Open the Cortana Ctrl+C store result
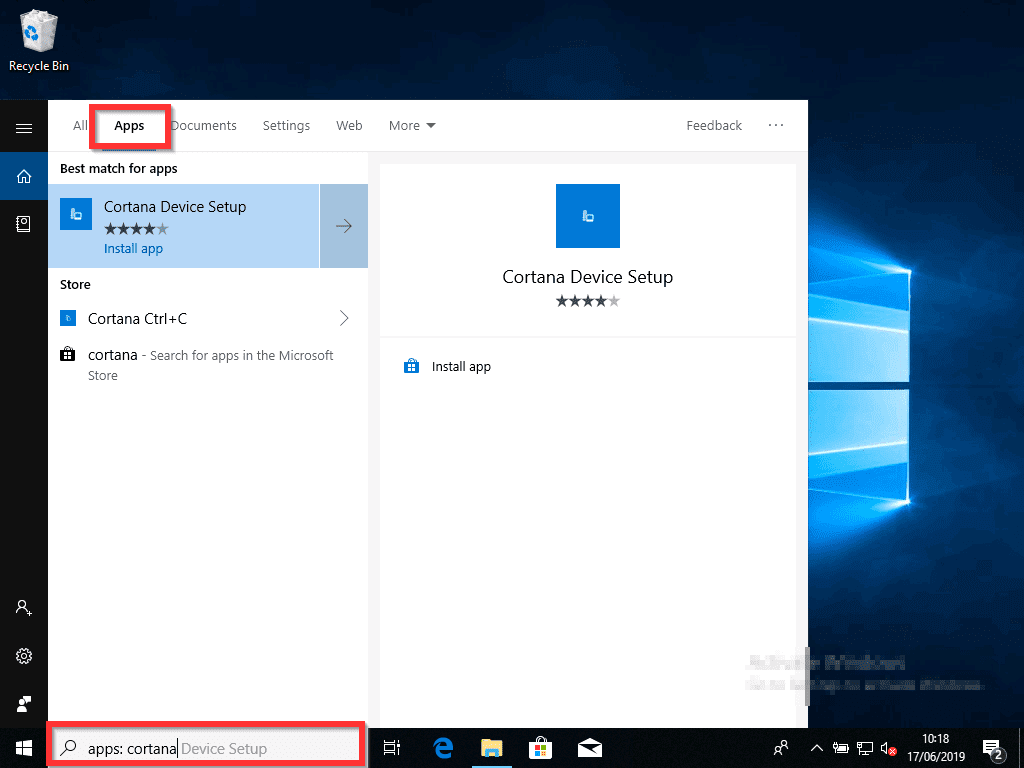 (208, 318)
